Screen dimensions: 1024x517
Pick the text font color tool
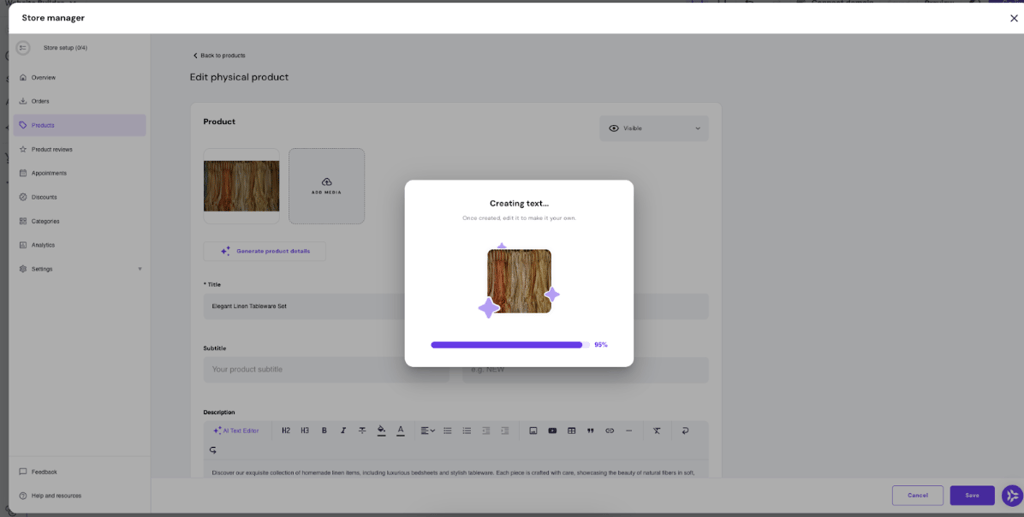(x=400, y=431)
